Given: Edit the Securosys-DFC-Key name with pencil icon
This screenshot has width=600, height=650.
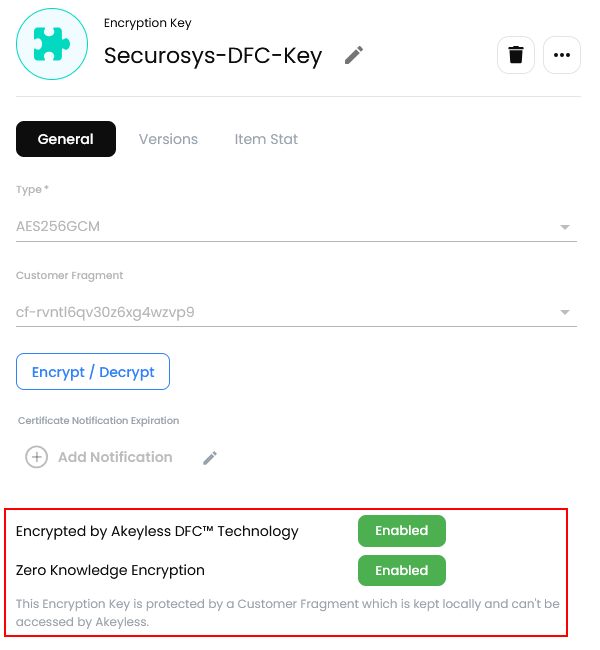Looking at the screenshot, I should (x=354, y=55).
